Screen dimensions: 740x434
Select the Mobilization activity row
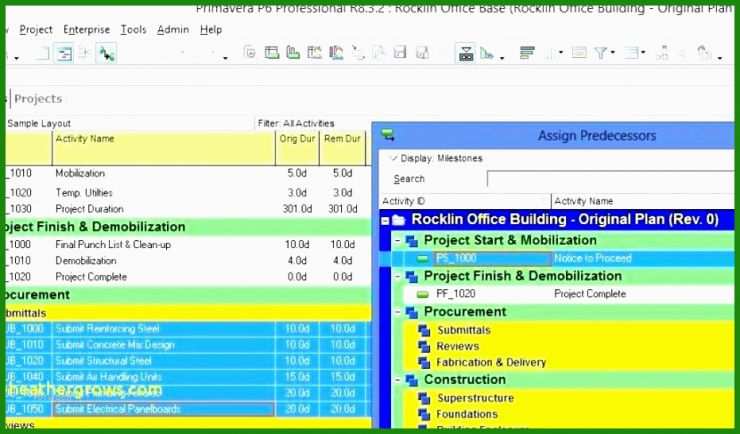pyautogui.click(x=188, y=174)
